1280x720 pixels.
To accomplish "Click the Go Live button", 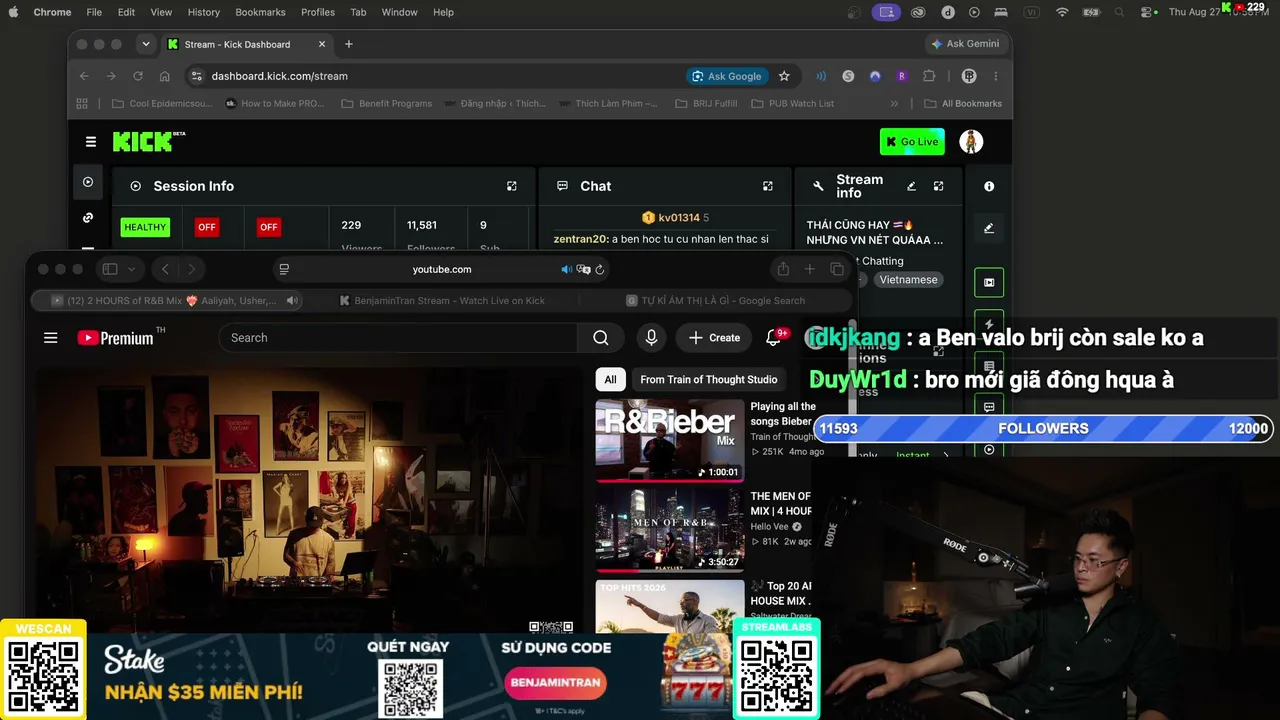I will [x=912, y=142].
